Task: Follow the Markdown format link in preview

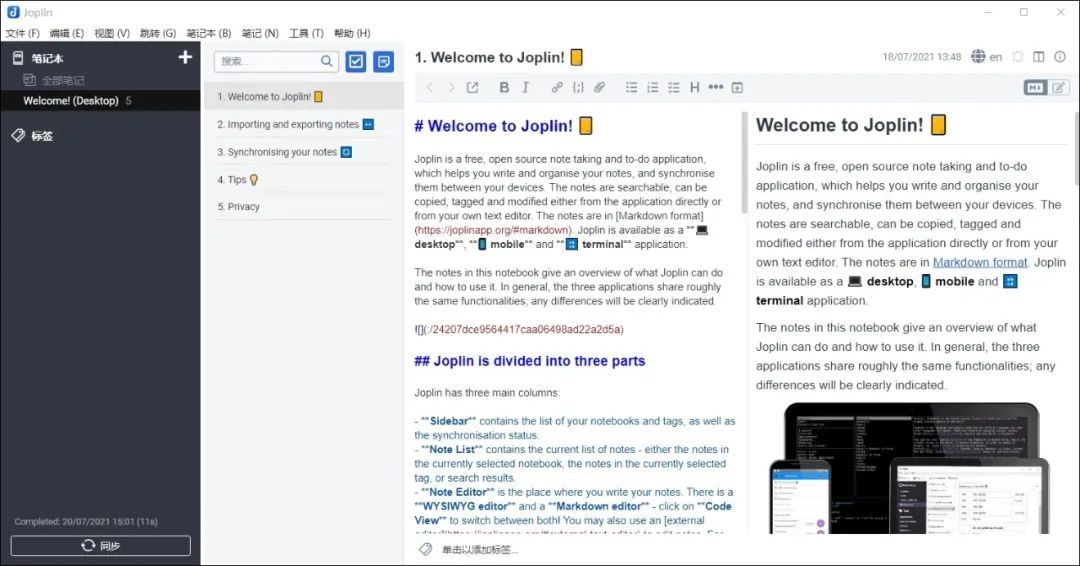Action: [980, 262]
